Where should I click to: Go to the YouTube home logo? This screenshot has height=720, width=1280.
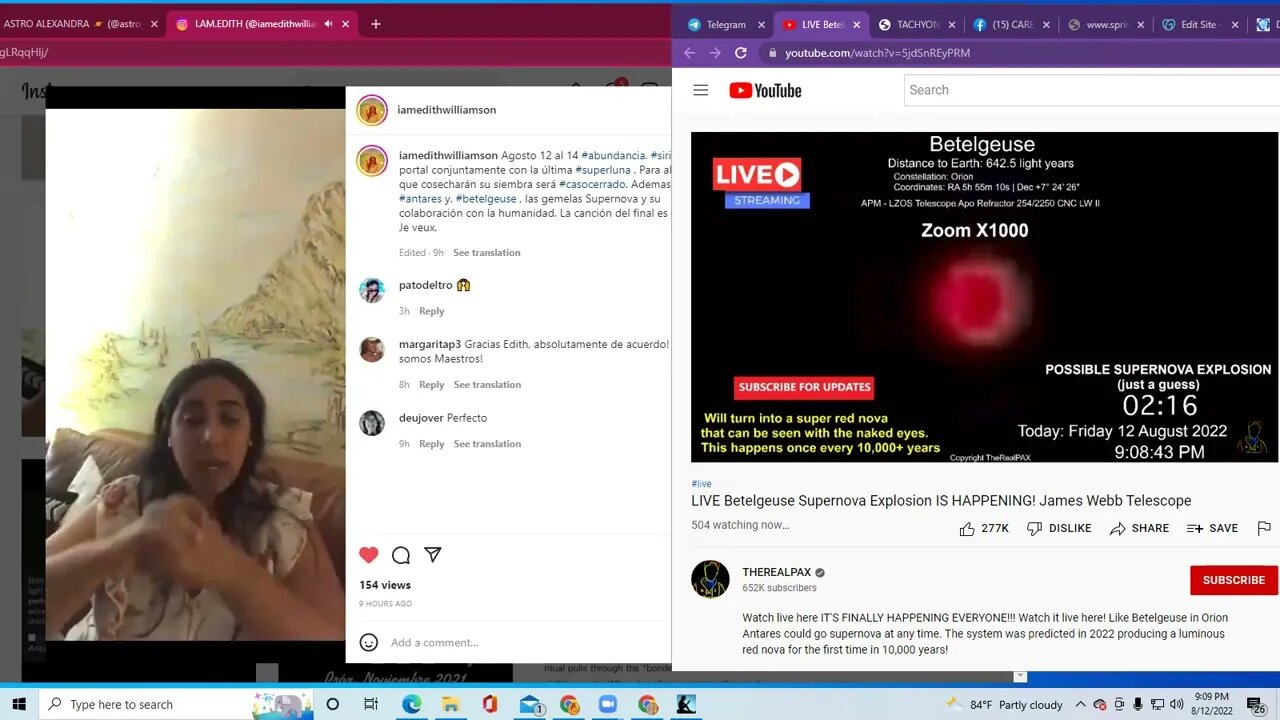[x=765, y=91]
